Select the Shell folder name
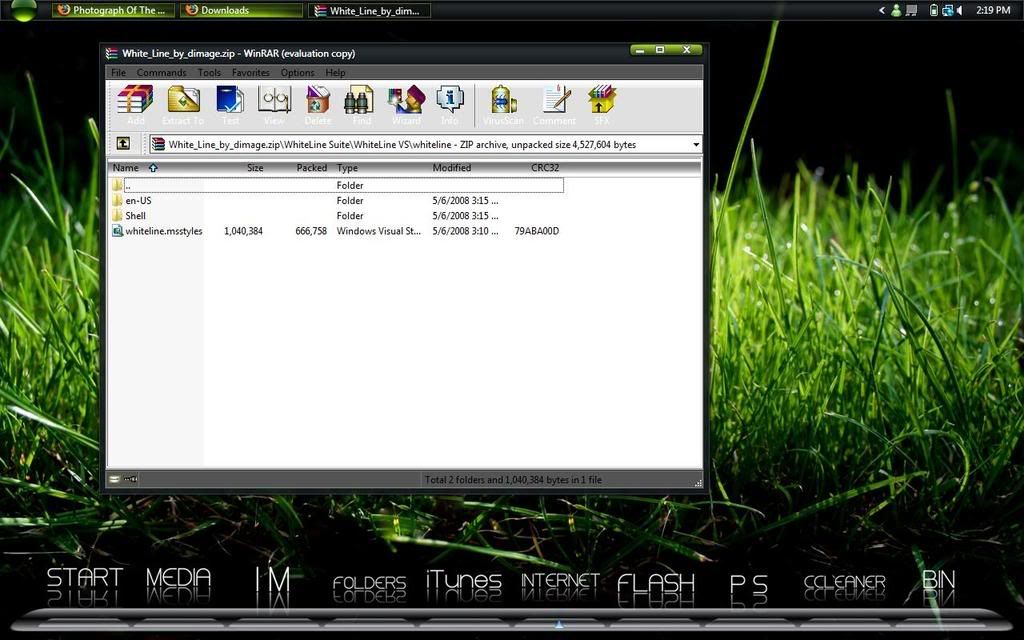The height and width of the screenshot is (640, 1024). tap(136, 216)
